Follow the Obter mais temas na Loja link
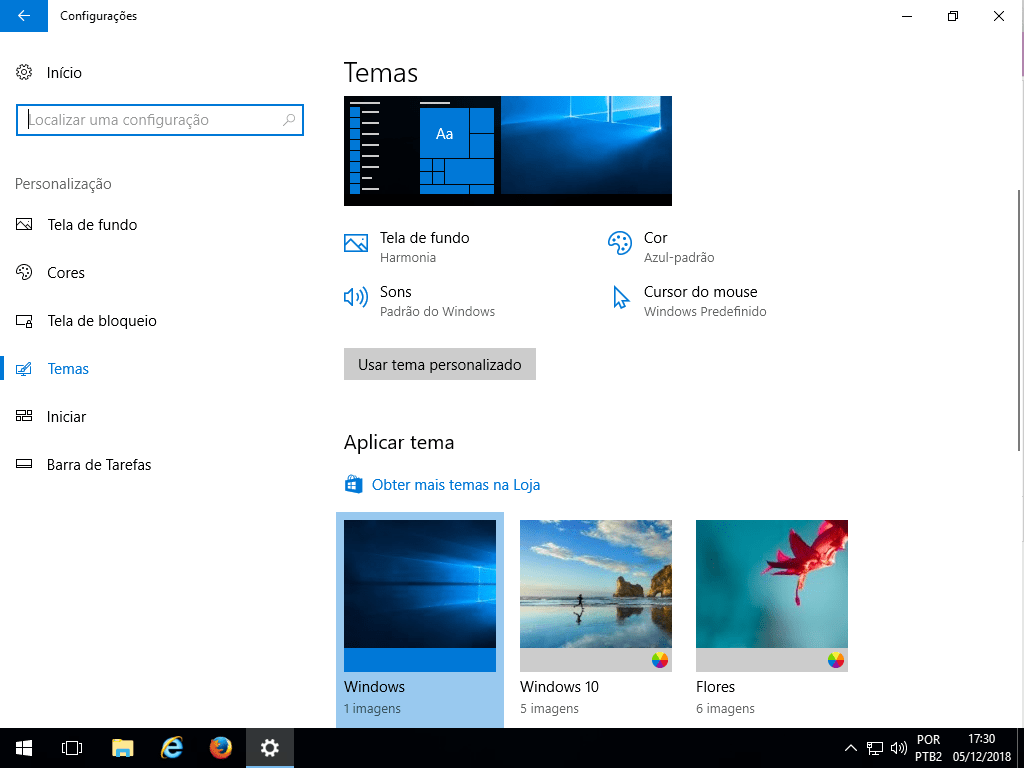The image size is (1024, 768). point(455,485)
